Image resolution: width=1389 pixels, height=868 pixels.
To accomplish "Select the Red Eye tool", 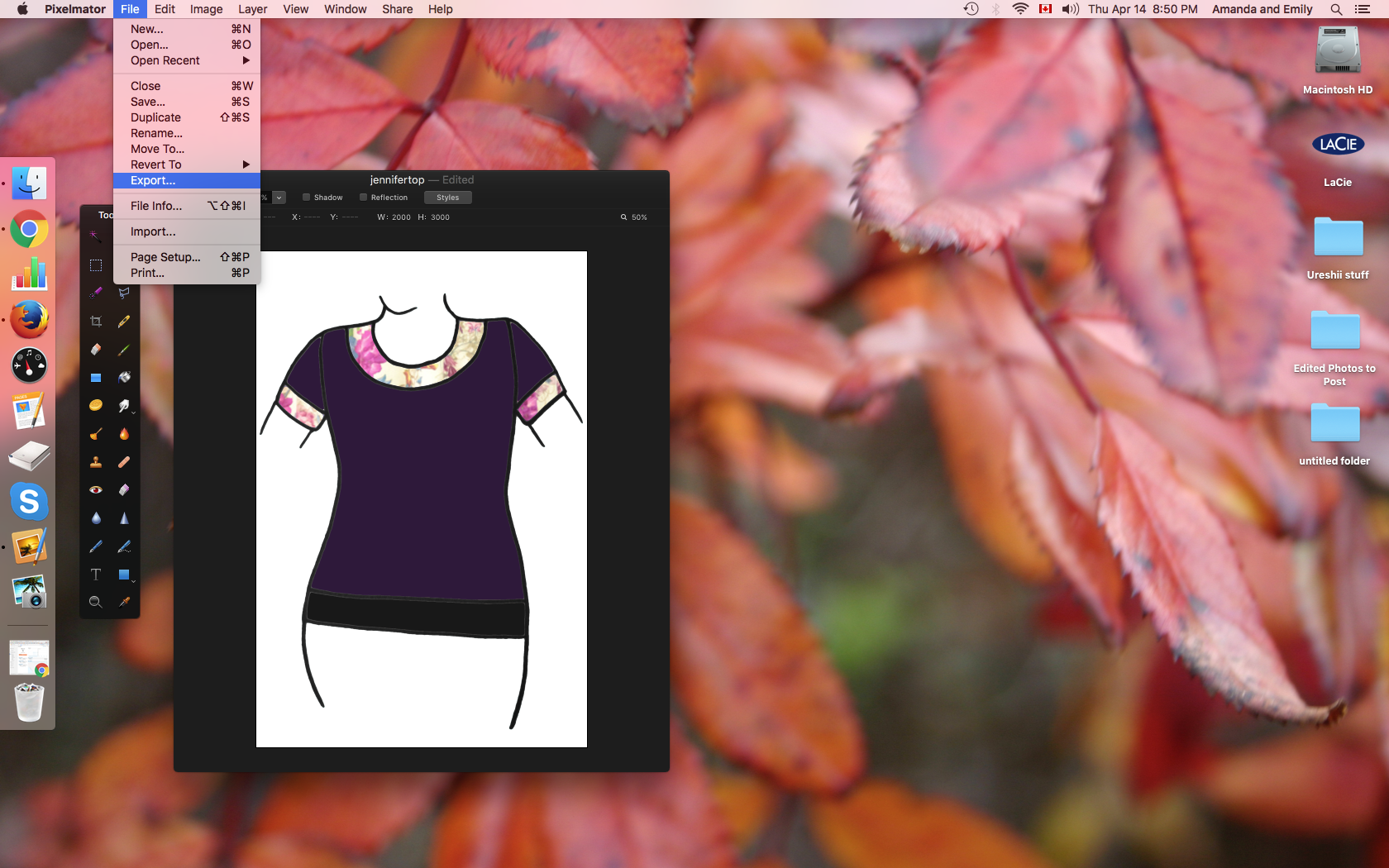I will [96, 489].
